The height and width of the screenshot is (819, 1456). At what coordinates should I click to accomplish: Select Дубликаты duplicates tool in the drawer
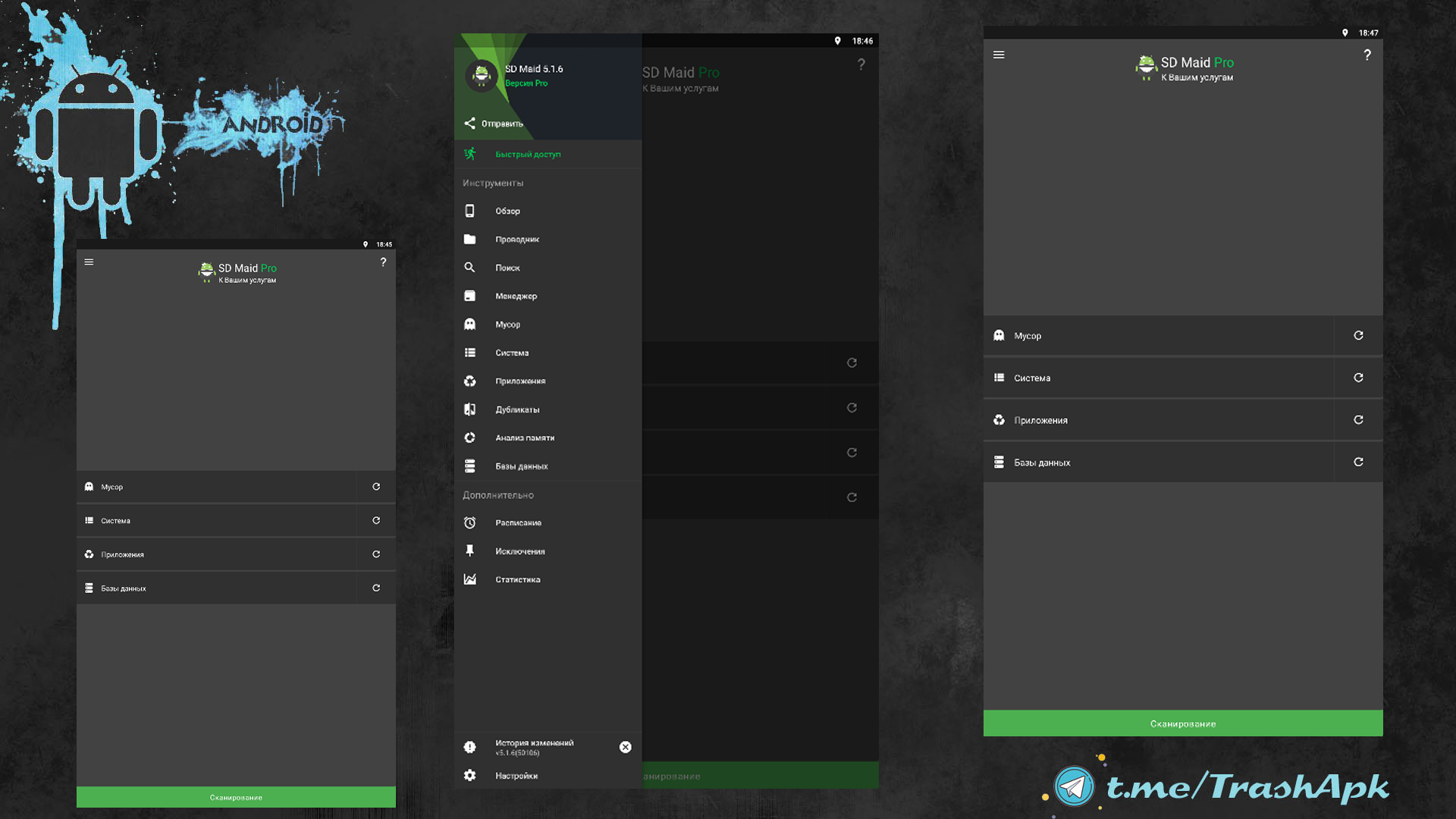517,409
